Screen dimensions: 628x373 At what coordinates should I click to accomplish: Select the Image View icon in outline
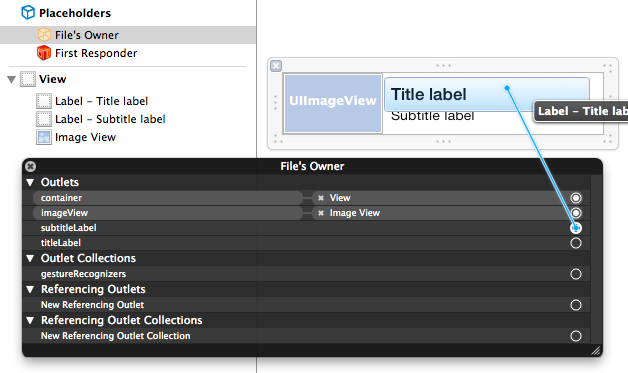pyautogui.click(x=44, y=137)
